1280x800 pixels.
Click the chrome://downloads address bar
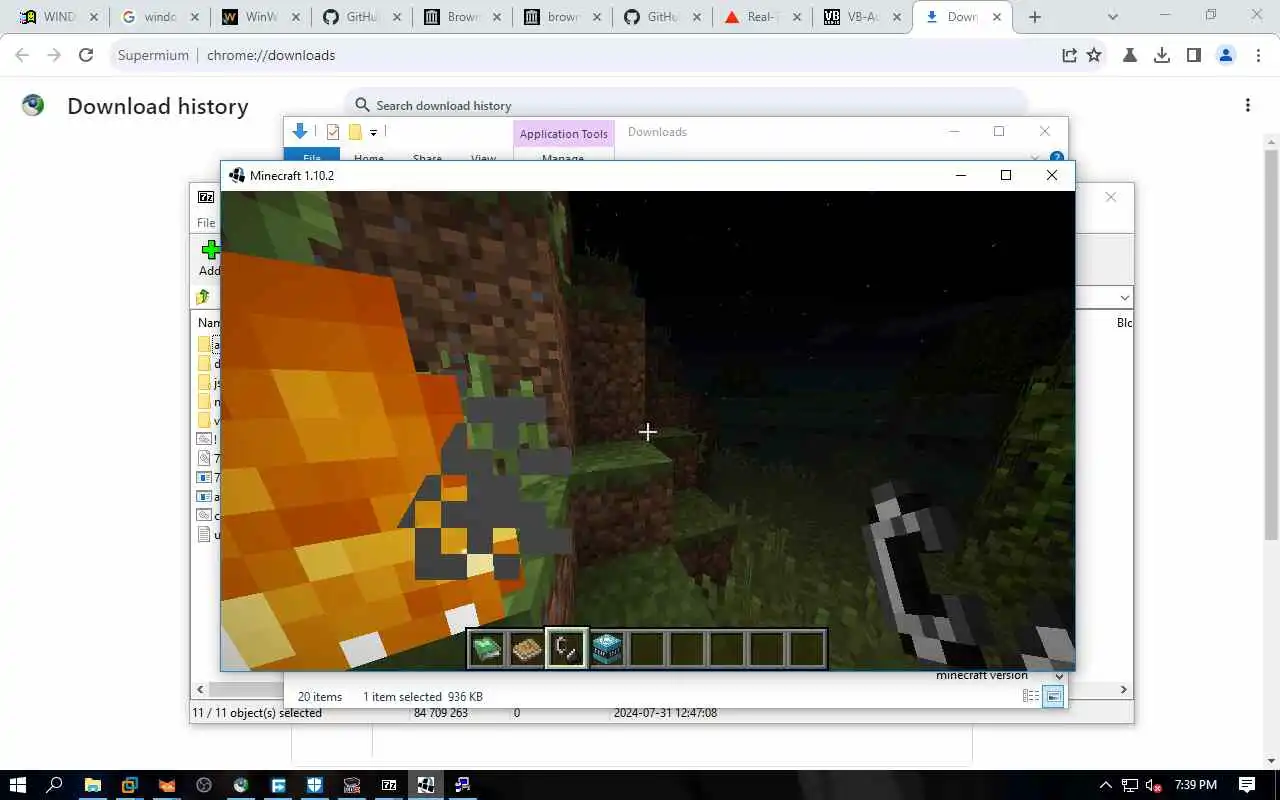[578, 55]
